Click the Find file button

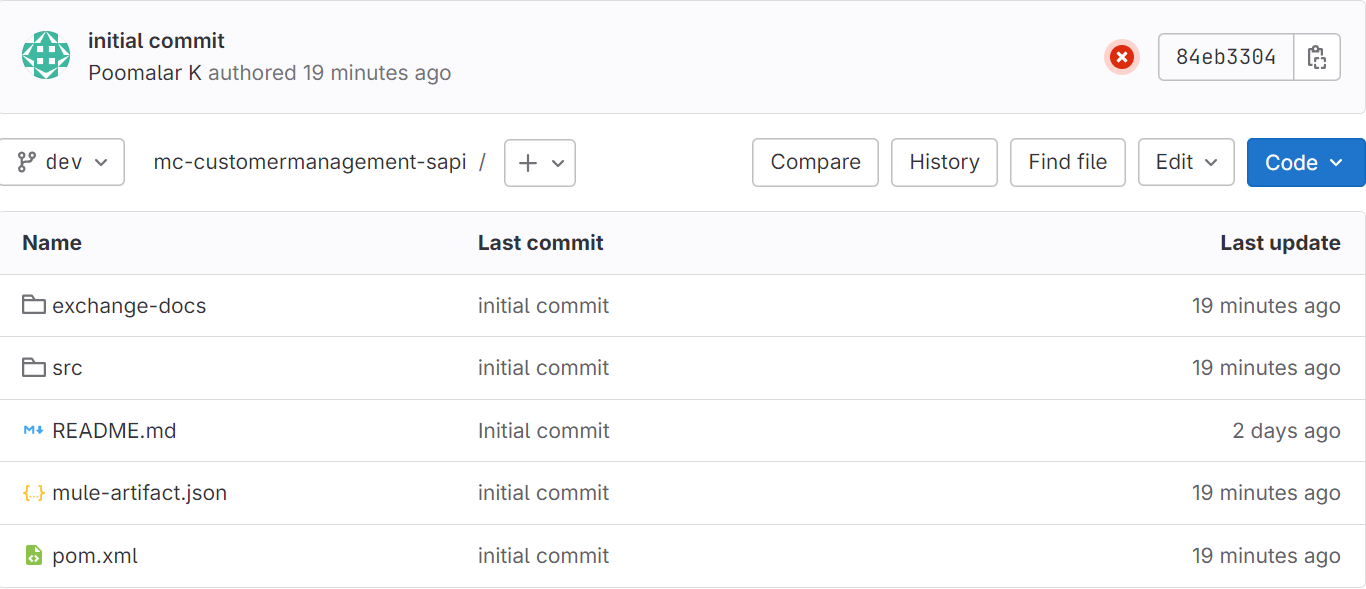[x=1067, y=162]
